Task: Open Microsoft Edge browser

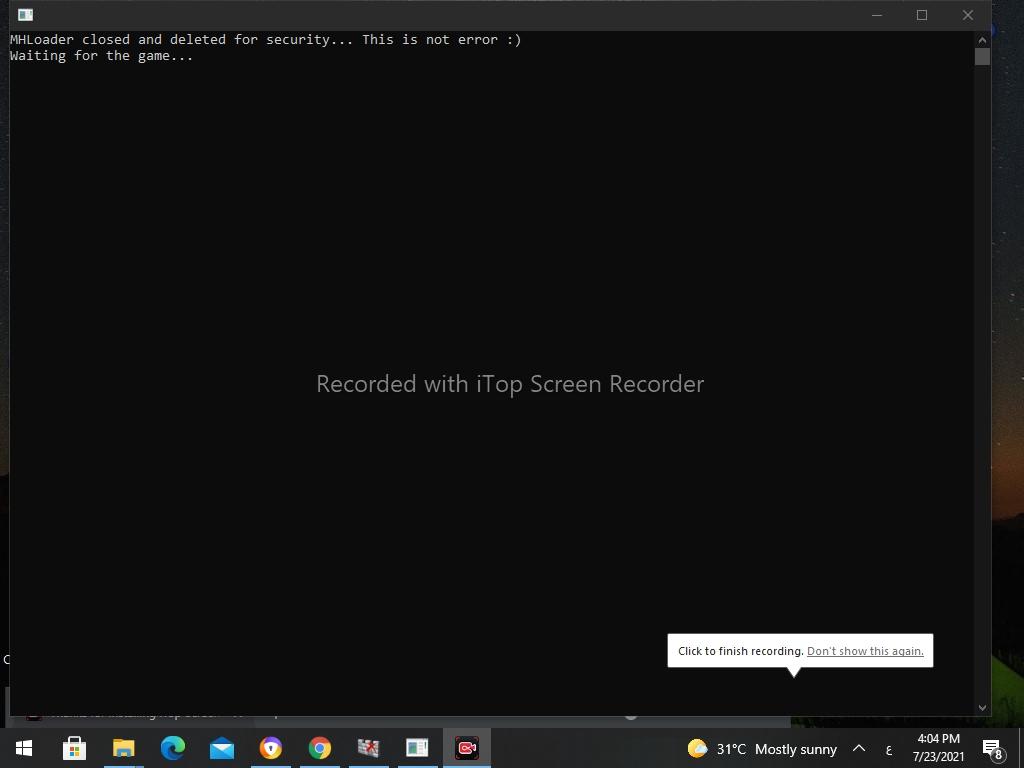Action: 172,748
